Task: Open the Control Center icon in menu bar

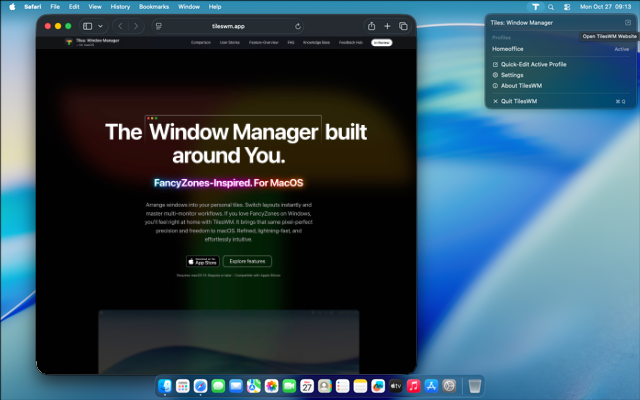Action: tap(566, 6)
